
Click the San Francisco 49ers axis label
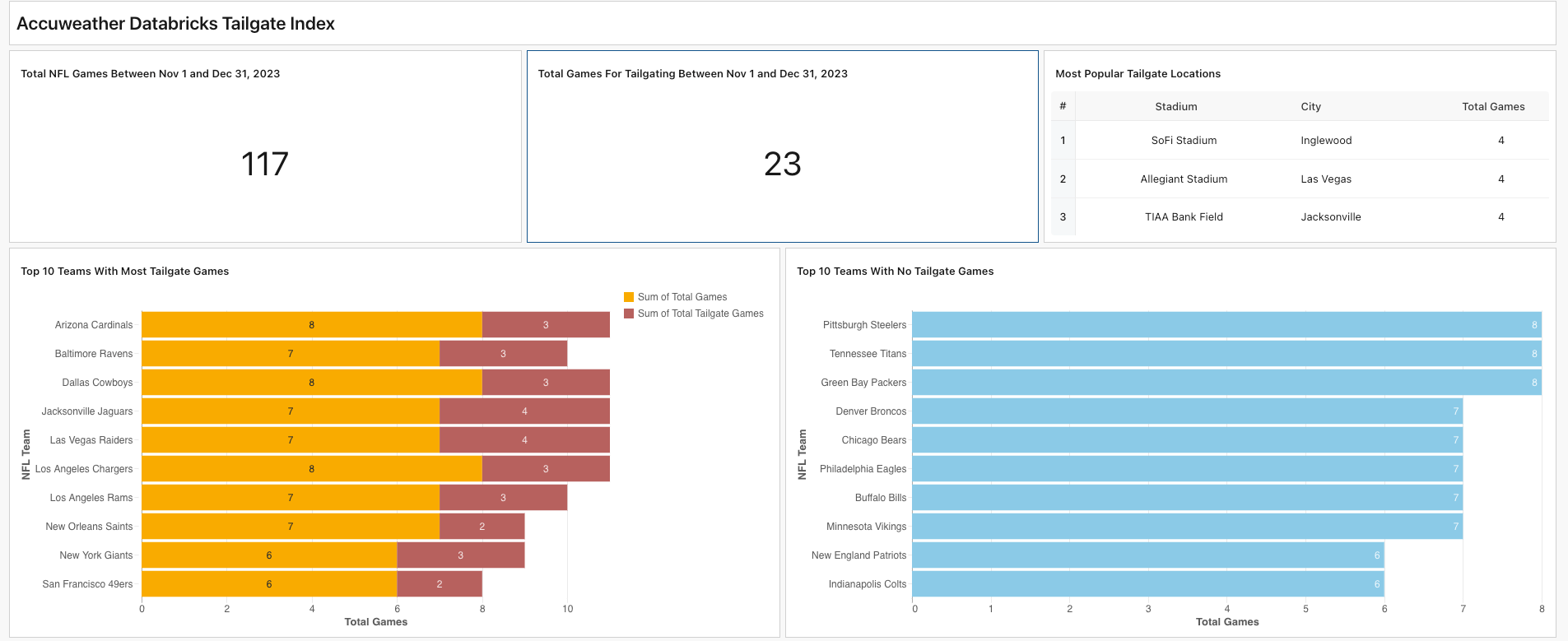click(87, 584)
